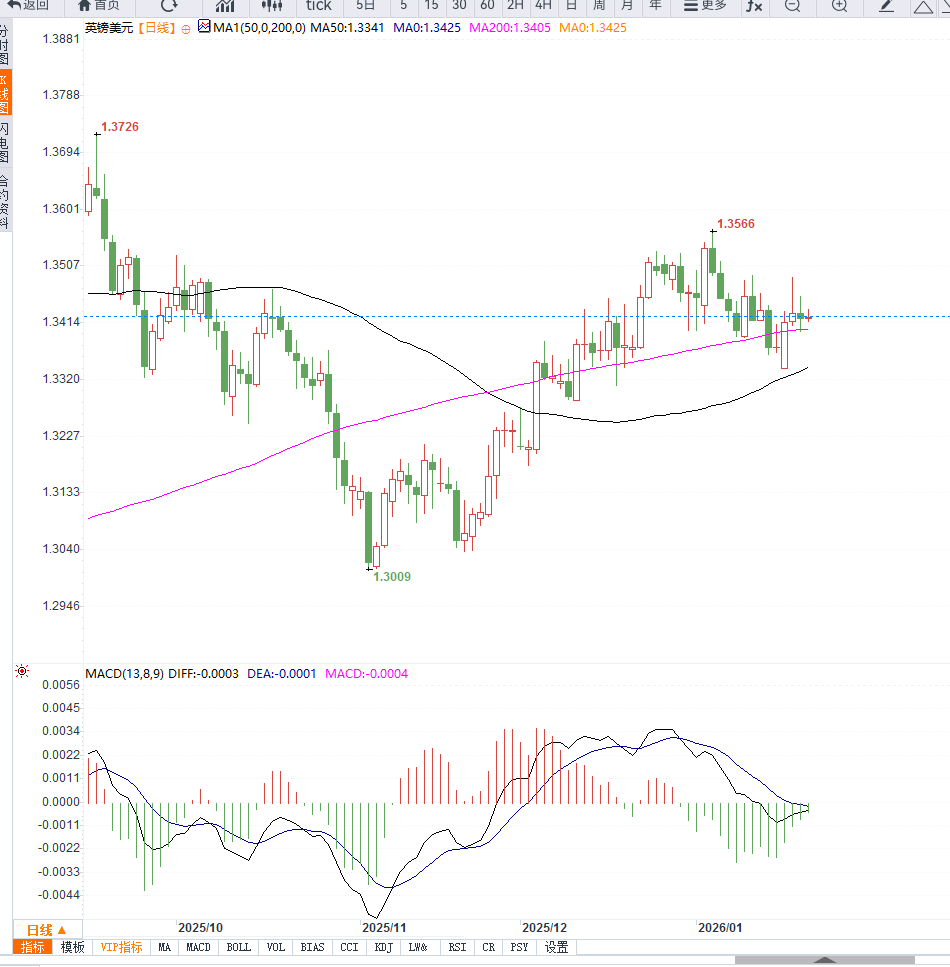Go to 首页 home
950x967 pixels.
pos(99,6)
